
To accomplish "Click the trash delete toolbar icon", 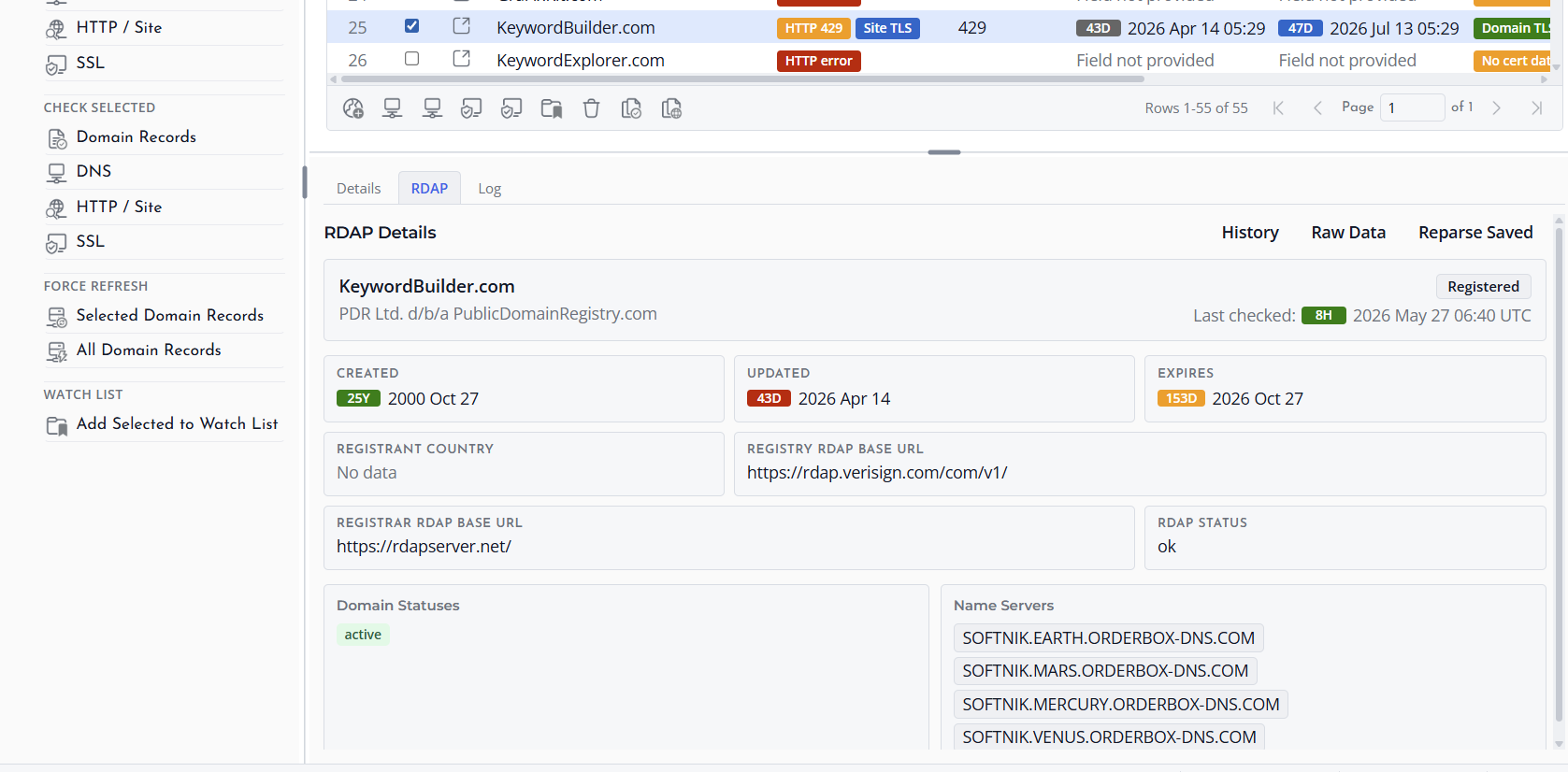I will point(591,108).
